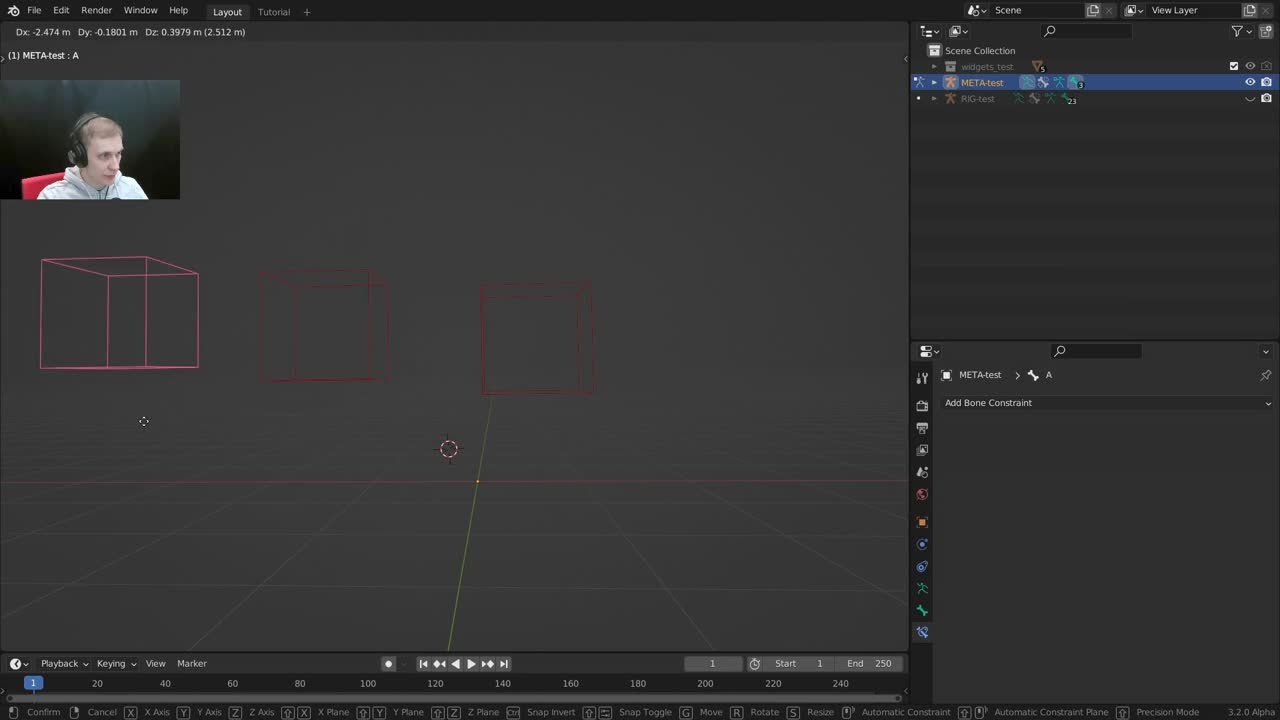This screenshot has width=1280, height=720.
Task: Open the Add Bone Constraint selector
Action: [1107, 402]
